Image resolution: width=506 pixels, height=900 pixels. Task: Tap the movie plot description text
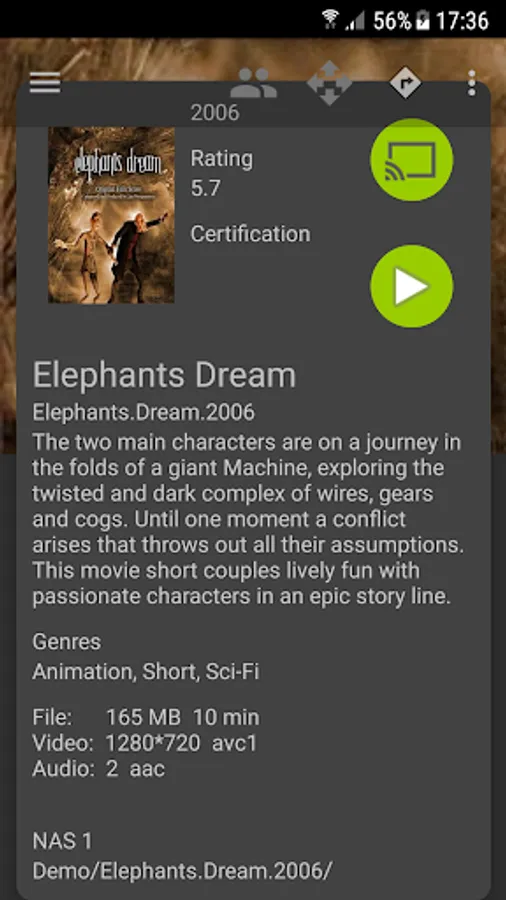point(247,519)
